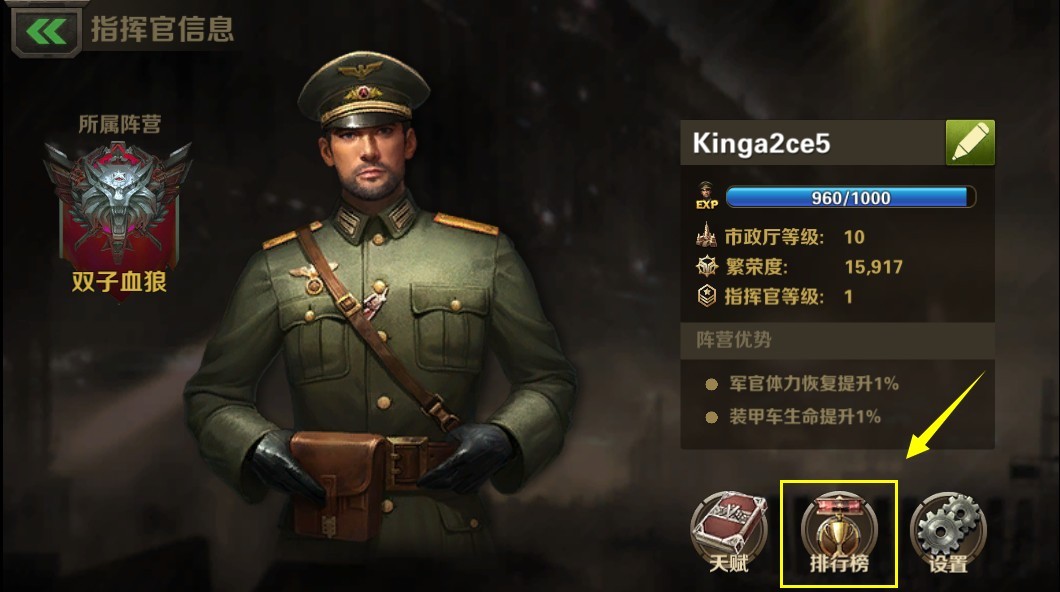Select the 军官体力恢复提升1% bonus entry

802,384
